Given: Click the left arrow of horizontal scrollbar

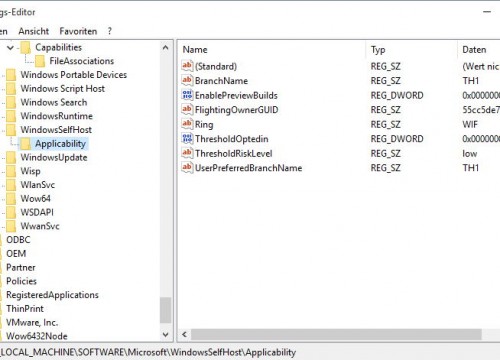Looking at the screenshot, I should [184, 334].
